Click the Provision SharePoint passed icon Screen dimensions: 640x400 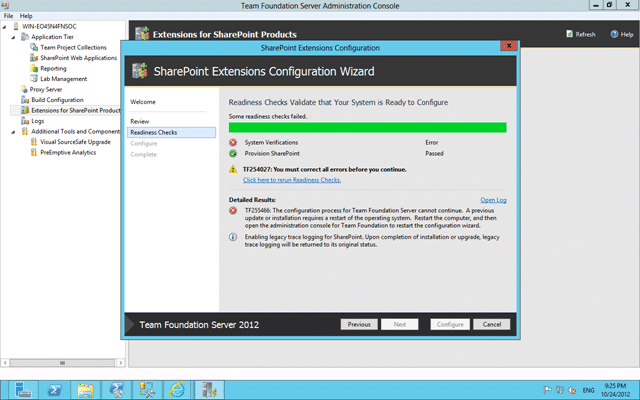pyautogui.click(x=233, y=153)
